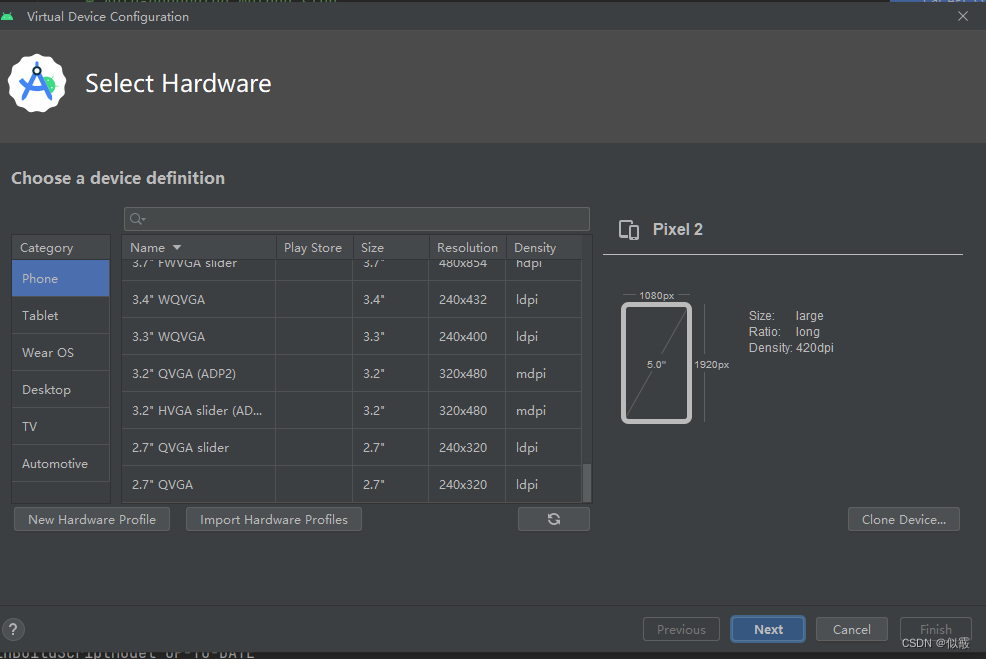986x659 pixels.
Task: Click the Previous button
Action: pos(681,629)
